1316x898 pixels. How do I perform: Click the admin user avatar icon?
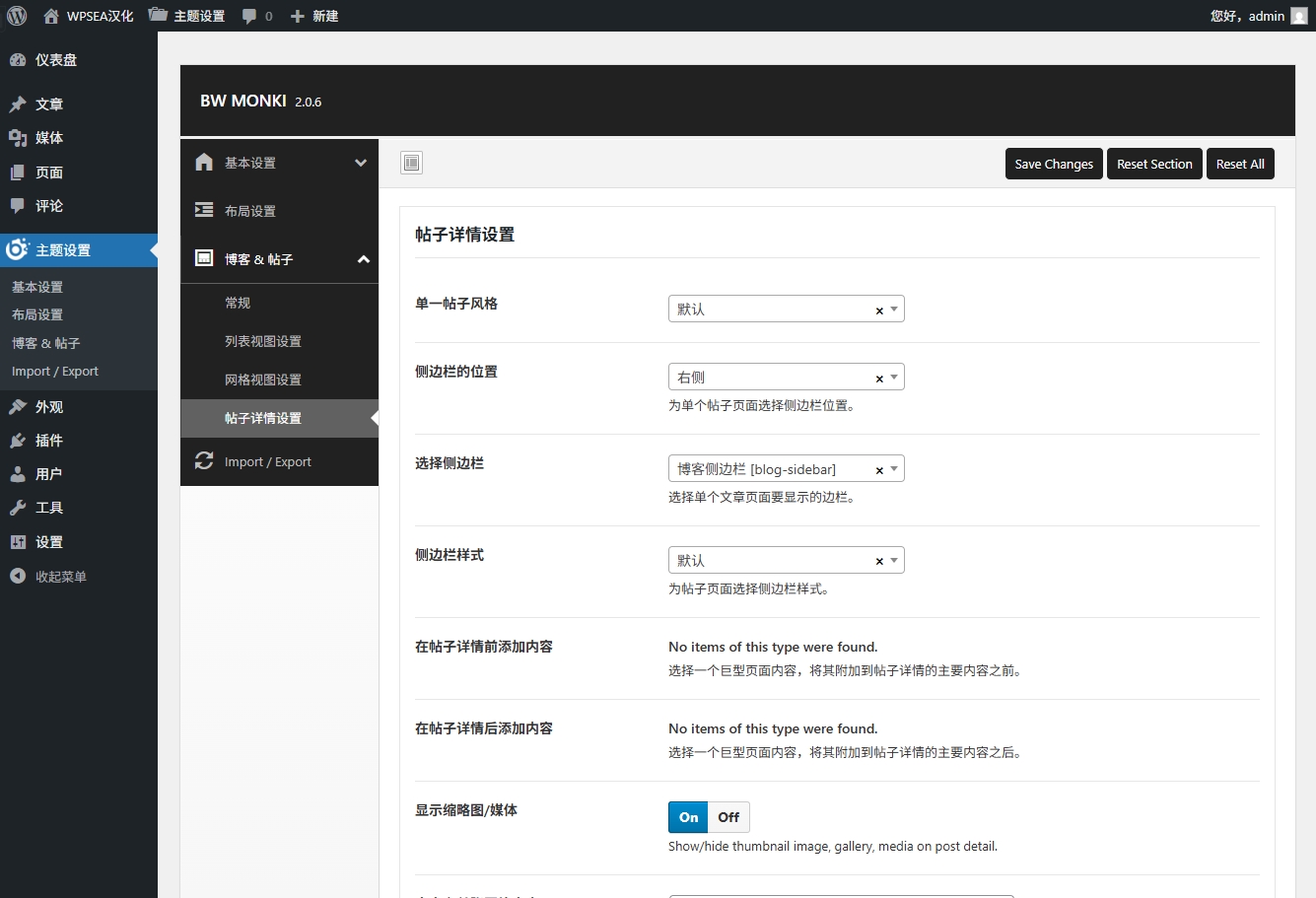(x=1299, y=16)
